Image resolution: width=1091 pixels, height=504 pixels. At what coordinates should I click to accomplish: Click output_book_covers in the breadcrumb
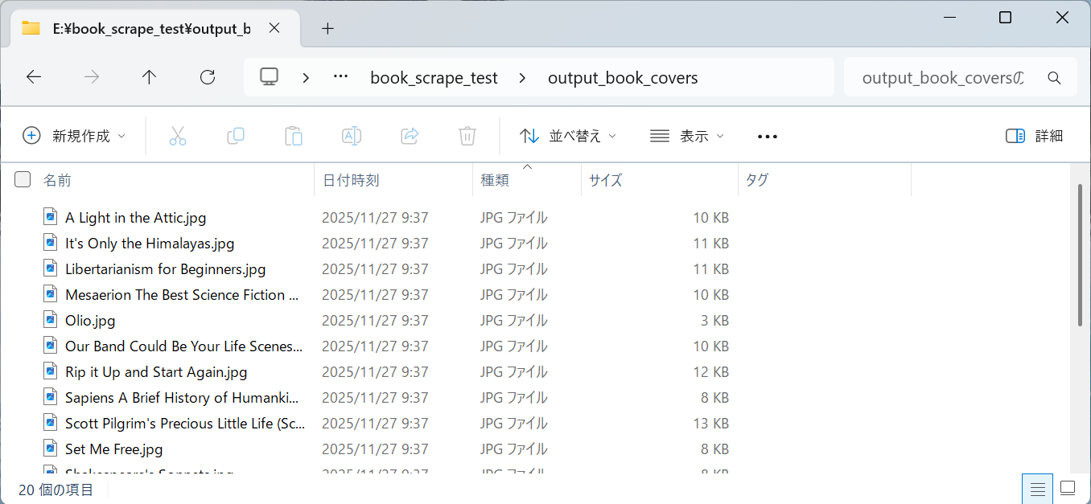tap(623, 78)
